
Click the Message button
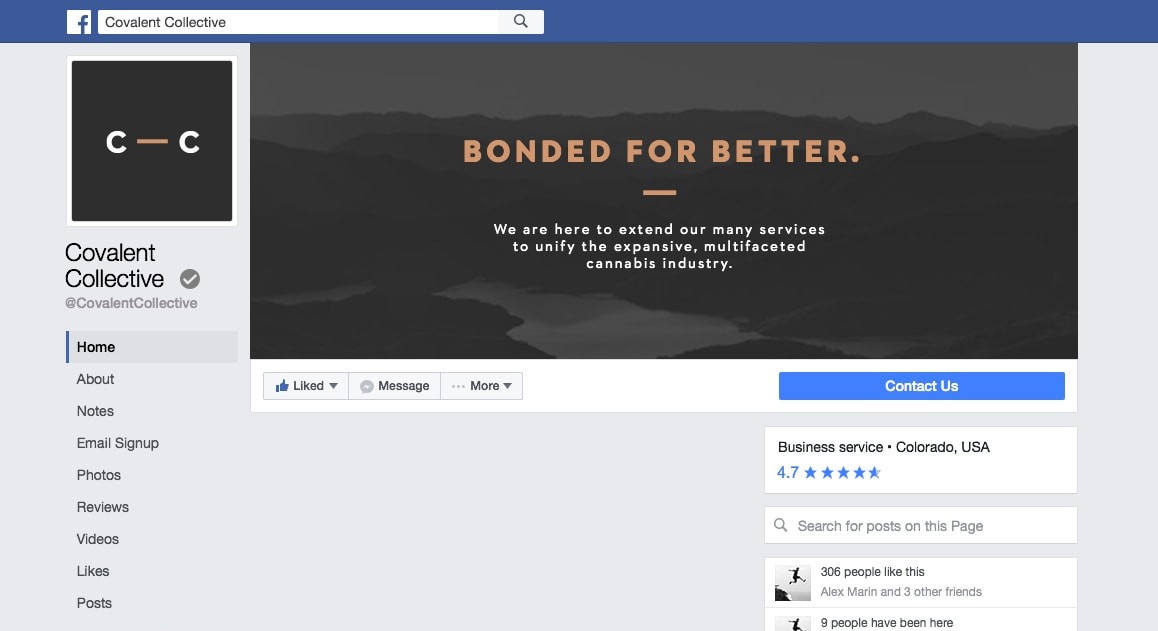tap(394, 386)
